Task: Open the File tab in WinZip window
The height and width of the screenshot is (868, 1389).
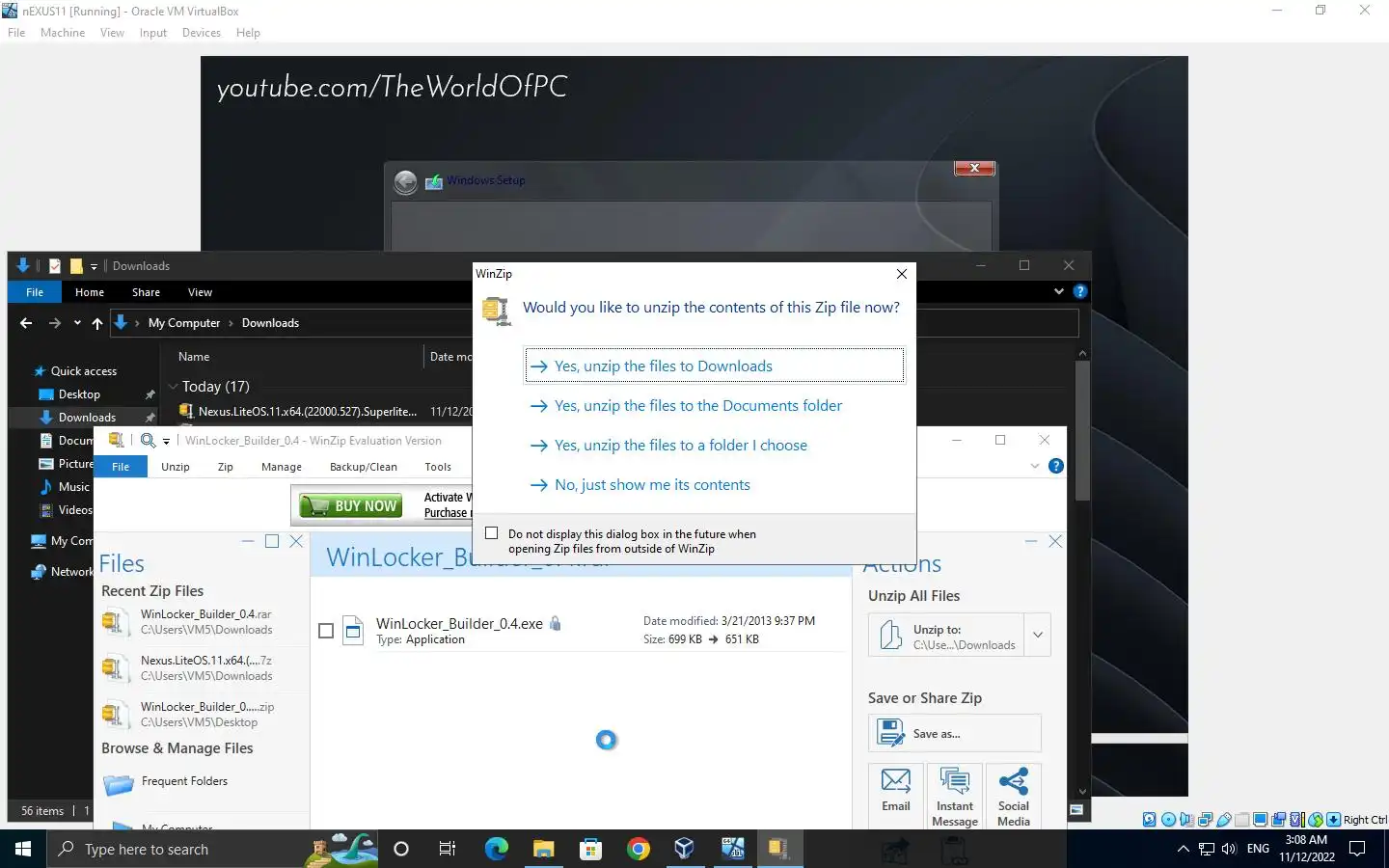Action: [x=121, y=467]
